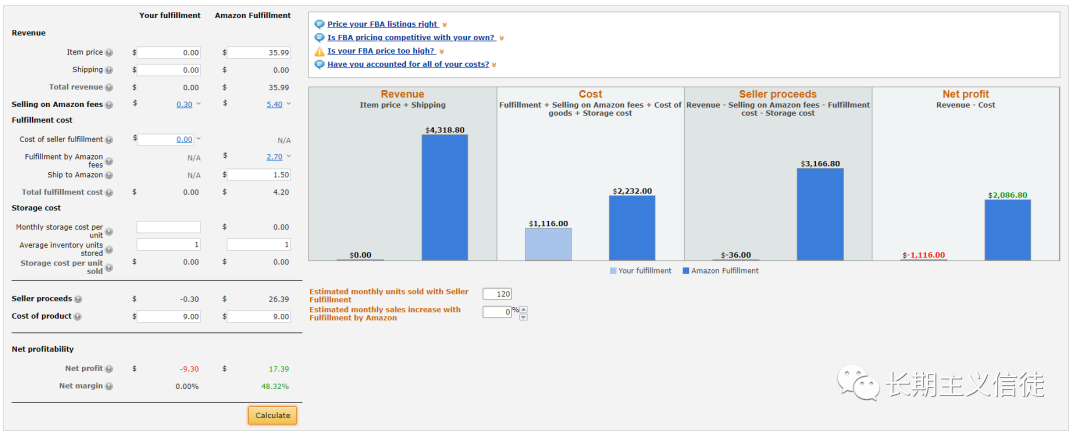
Task: Click the Amazon Fulfillment Revenue bar $4,318.80
Action: (x=445, y=198)
